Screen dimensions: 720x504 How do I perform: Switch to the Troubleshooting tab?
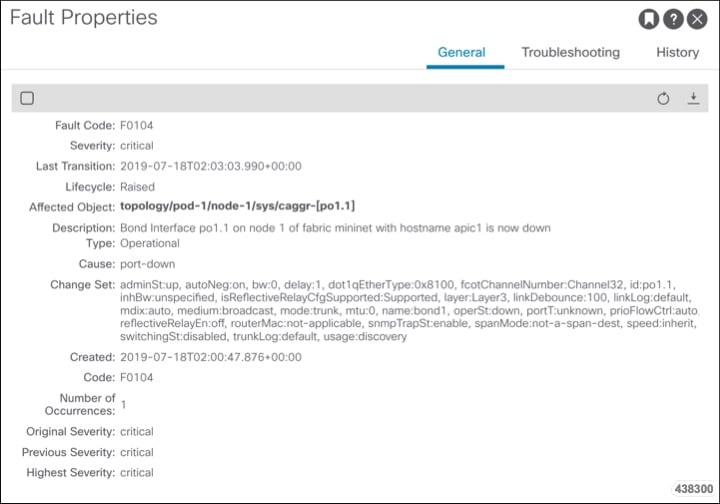(570, 52)
